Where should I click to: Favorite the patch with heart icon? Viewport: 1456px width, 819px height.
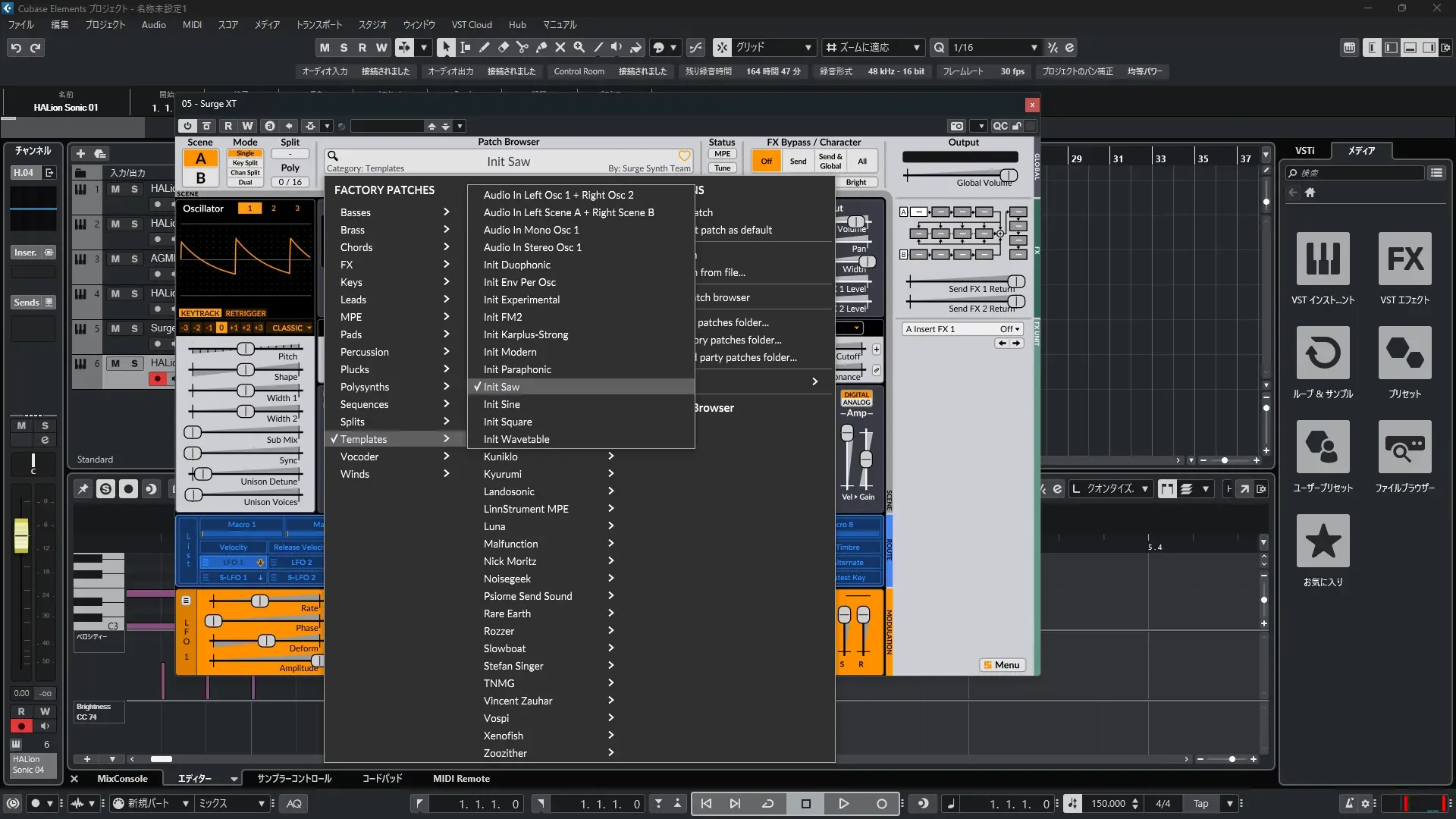pos(684,156)
